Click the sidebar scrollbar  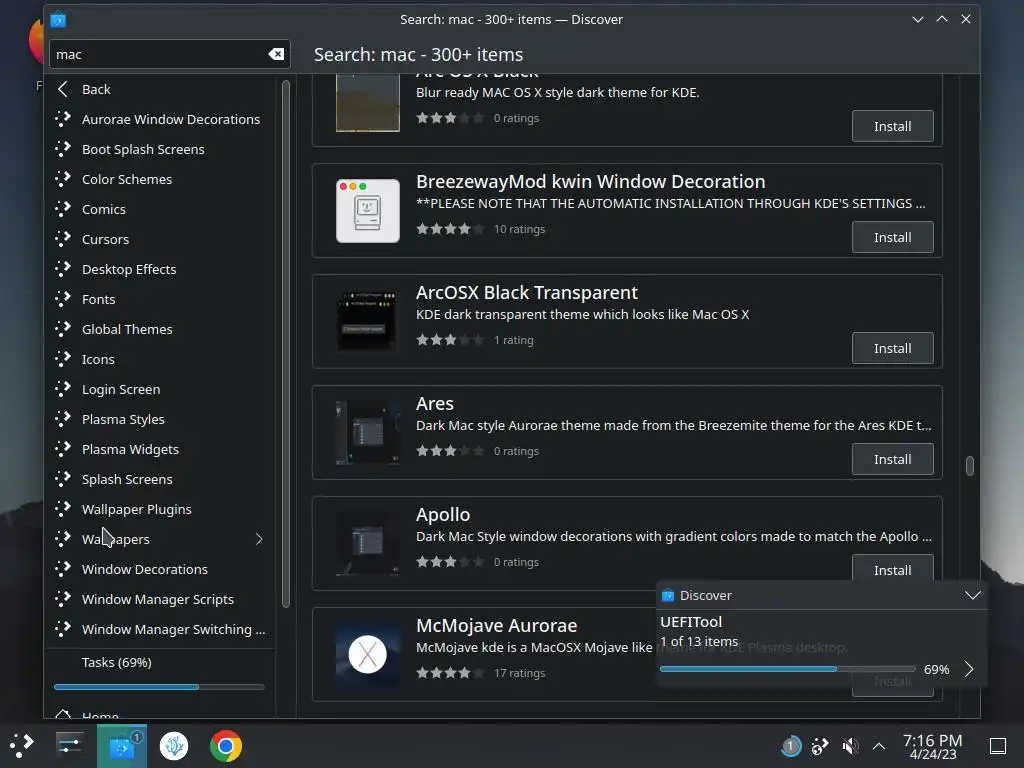click(x=285, y=344)
